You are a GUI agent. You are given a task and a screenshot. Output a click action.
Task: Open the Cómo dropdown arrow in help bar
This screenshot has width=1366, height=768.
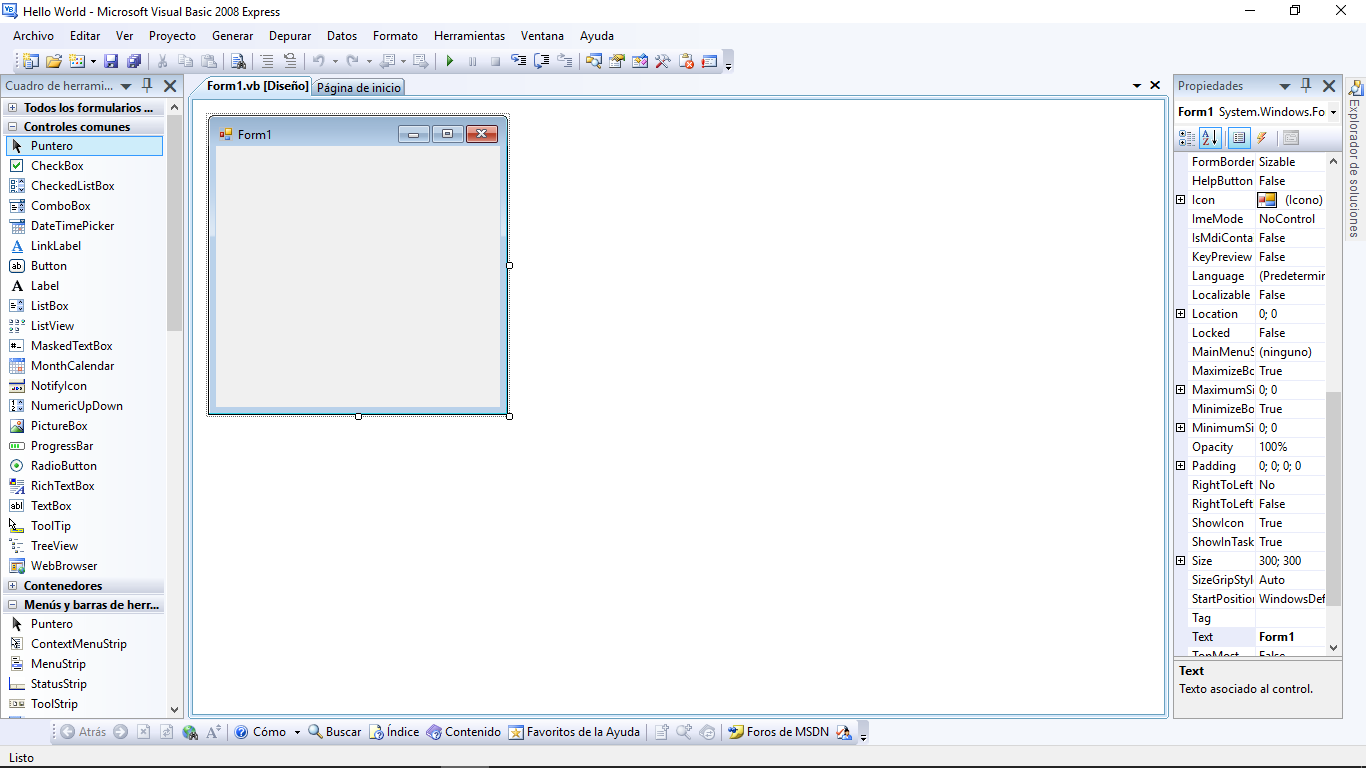click(297, 732)
